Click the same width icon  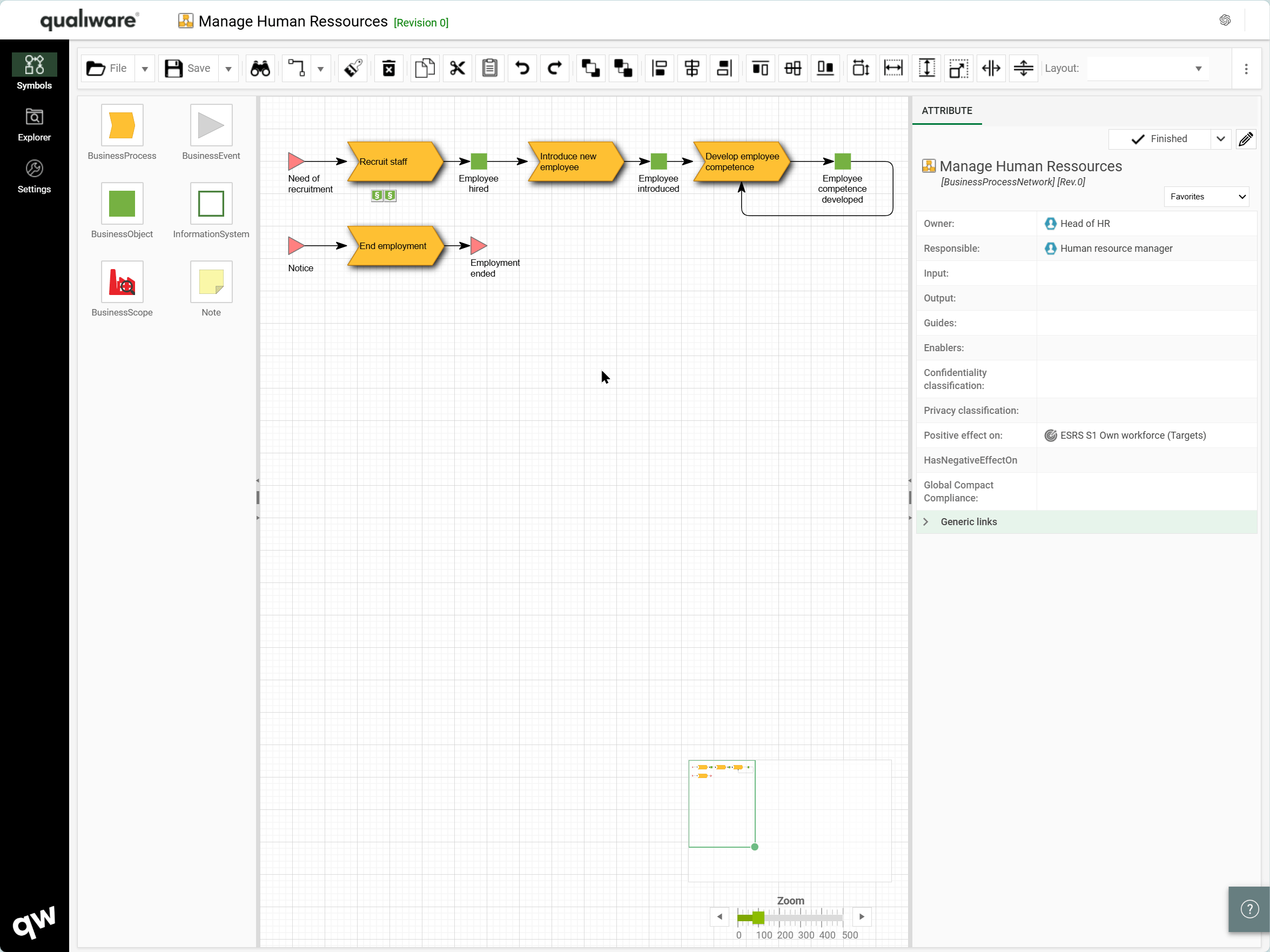[894, 68]
